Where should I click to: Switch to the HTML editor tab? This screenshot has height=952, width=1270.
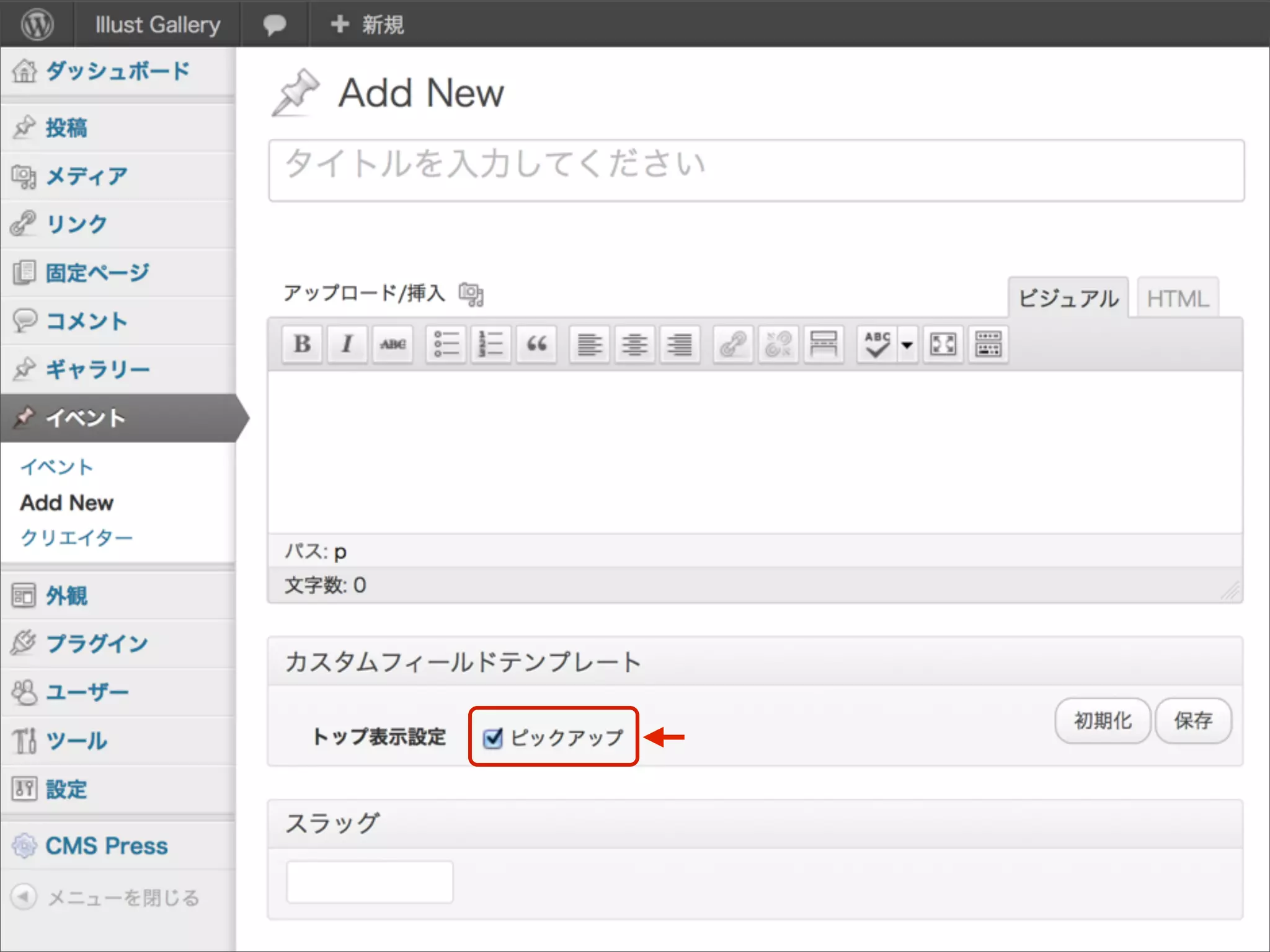pos(1178,299)
